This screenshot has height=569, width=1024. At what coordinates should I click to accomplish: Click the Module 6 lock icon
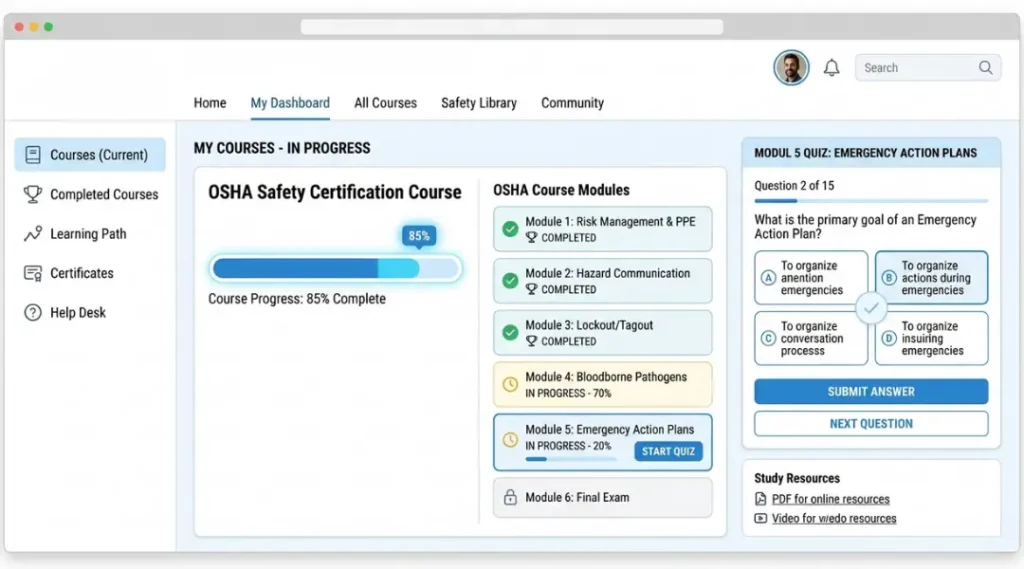click(510, 497)
